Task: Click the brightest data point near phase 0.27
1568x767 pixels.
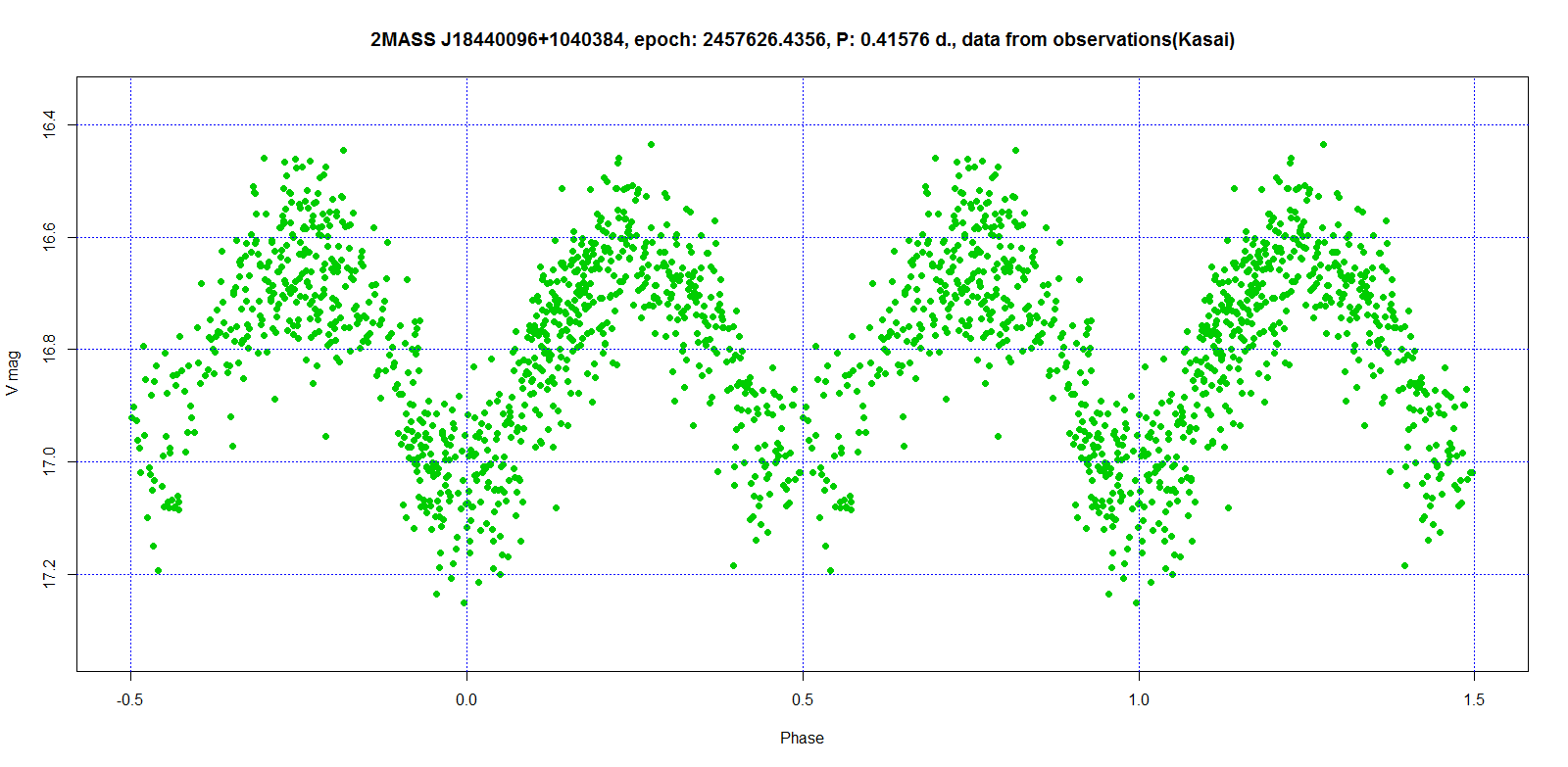Action: (651, 144)
